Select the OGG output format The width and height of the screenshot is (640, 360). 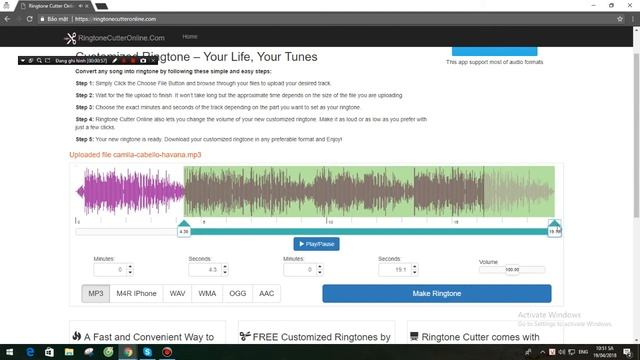pos(238,293)
